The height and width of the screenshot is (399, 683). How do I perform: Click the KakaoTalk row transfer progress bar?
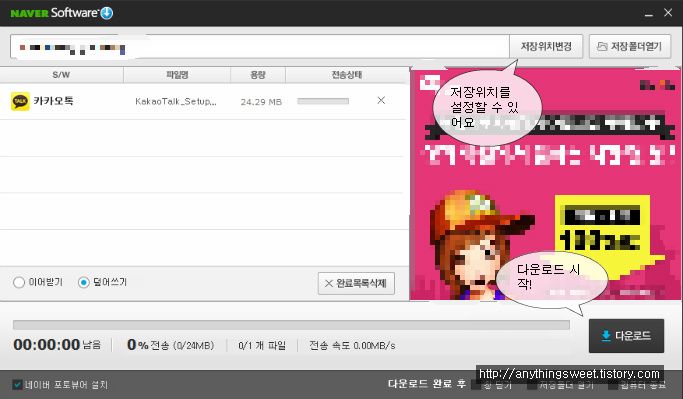tap(323, 101)
